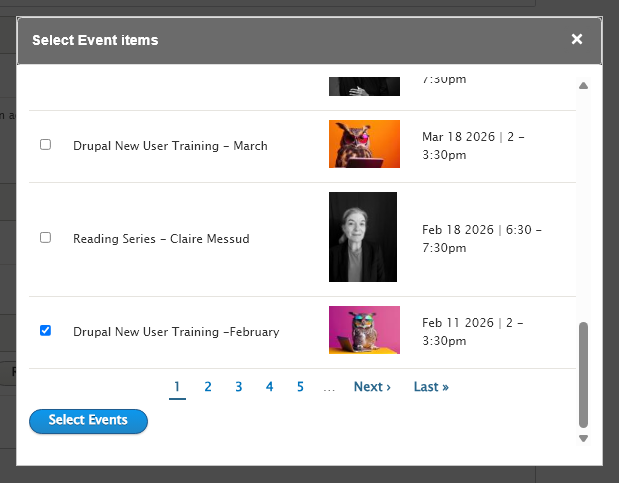Check the Drupal New User Training – March checkbox
Image resolution: width=619 pixels, height=483 pixels.
tap(45, 145)
